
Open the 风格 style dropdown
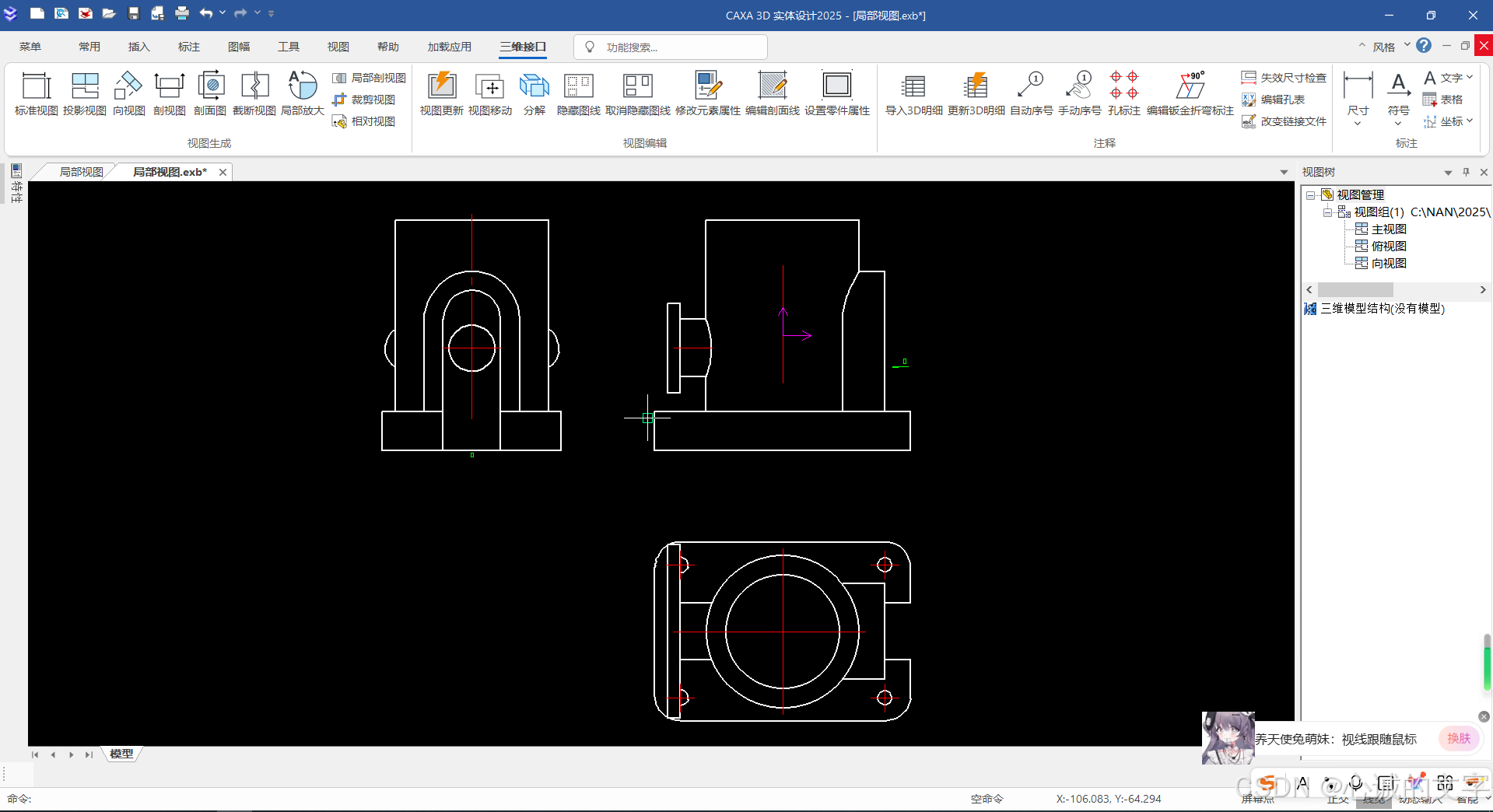pos(1407,46)
